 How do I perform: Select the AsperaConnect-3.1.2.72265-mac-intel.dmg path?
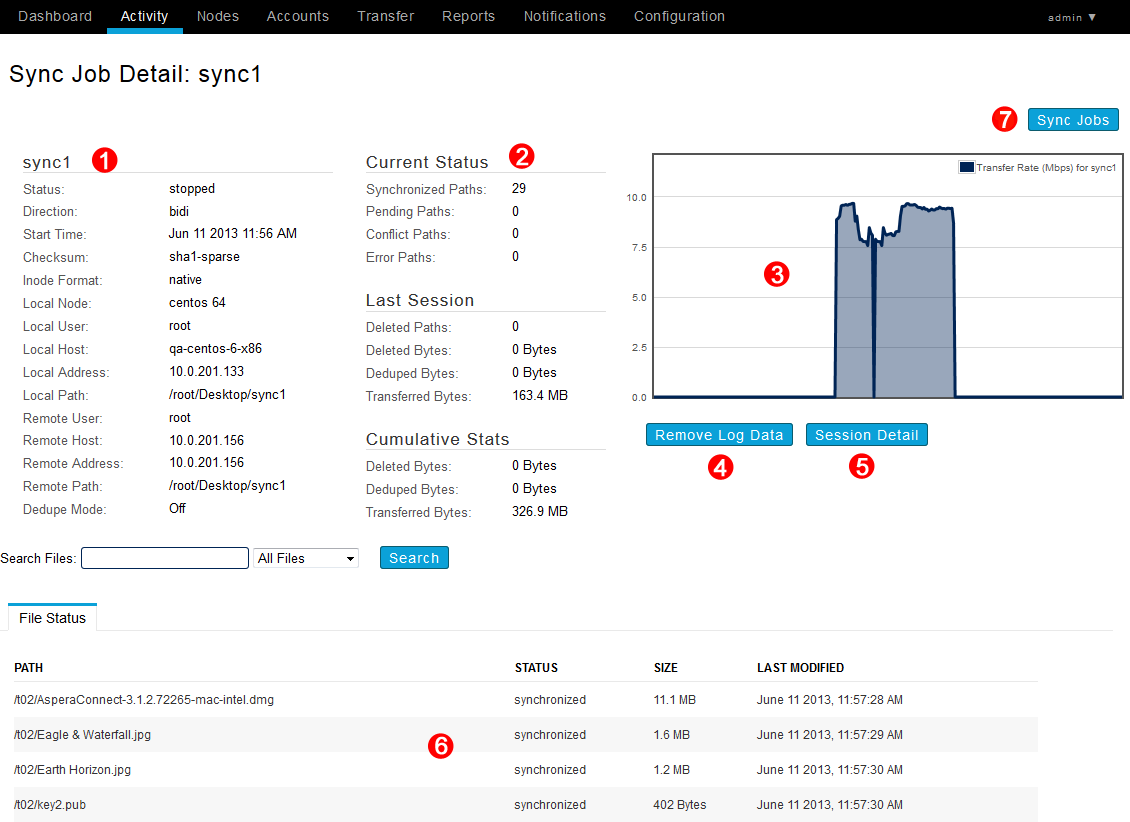tap(144, 700)
